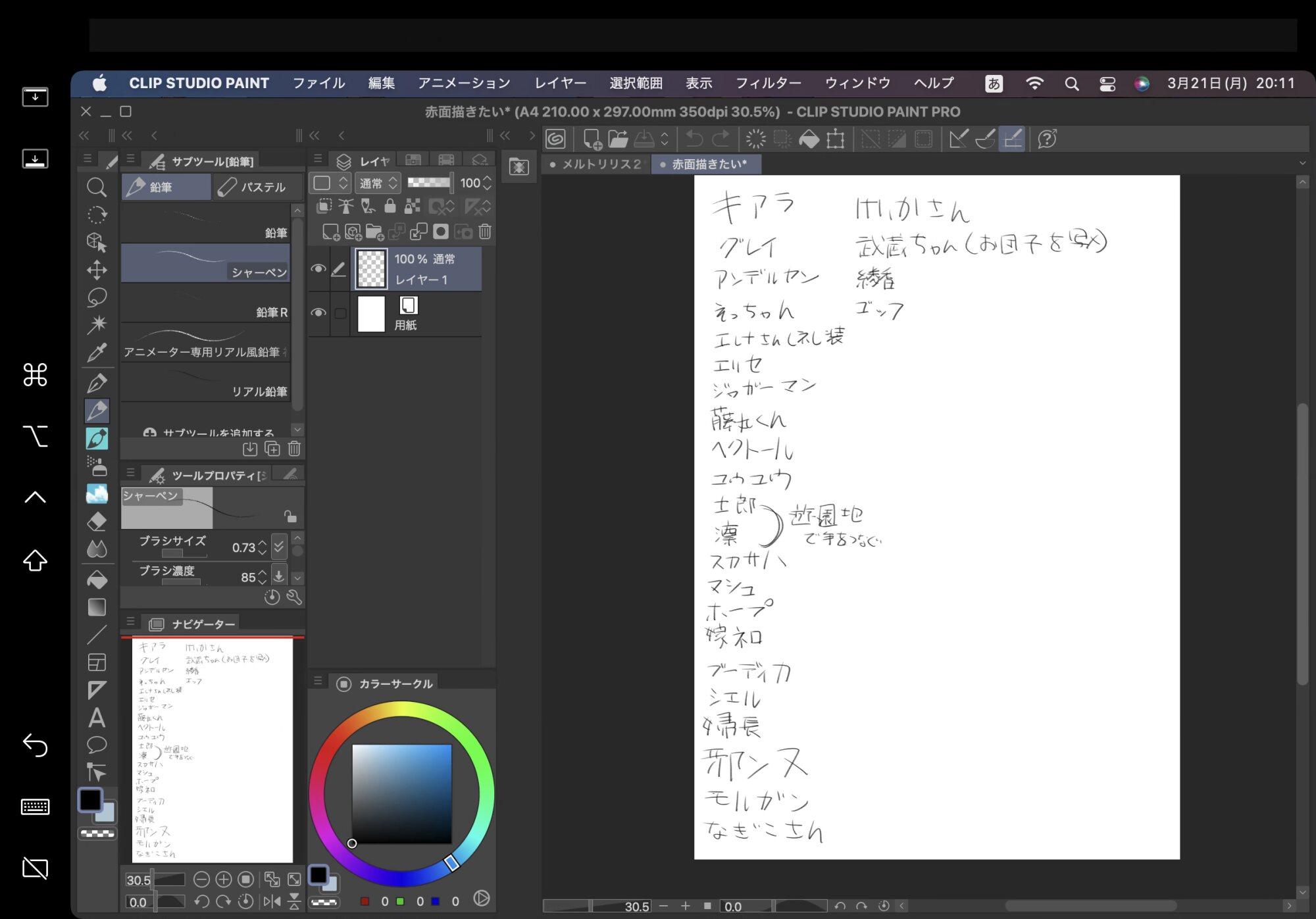
Task: Select the Fill bucket tool
Action: pyautogui.click(x=97, y=580)
